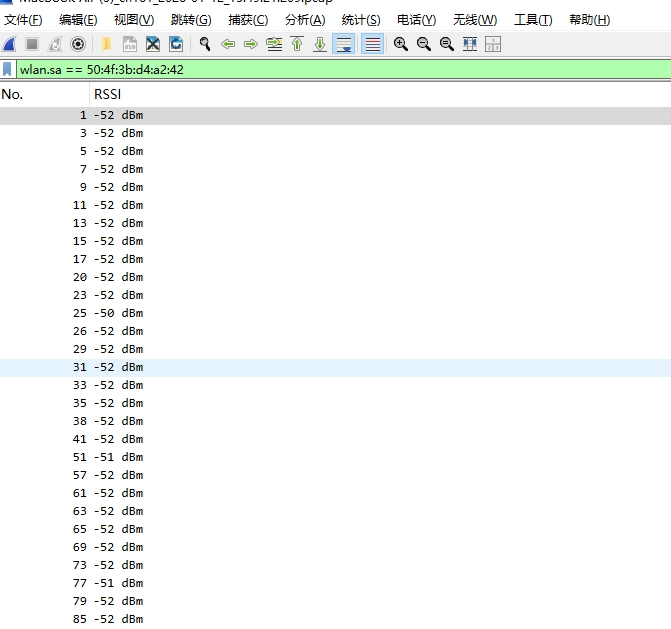
Task: Select packet number 9 row
Action: coord(336,187)
